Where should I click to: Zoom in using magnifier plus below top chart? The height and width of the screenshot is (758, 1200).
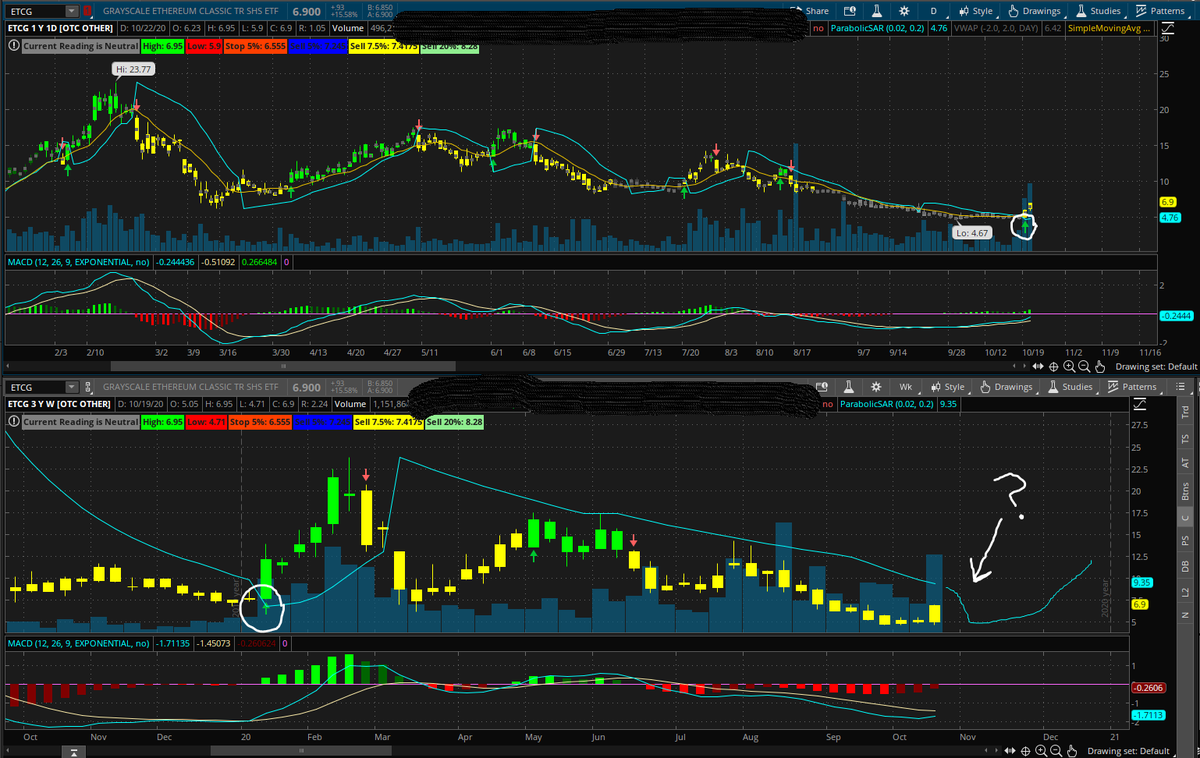pyautogui.click(x=1069, y=366)
